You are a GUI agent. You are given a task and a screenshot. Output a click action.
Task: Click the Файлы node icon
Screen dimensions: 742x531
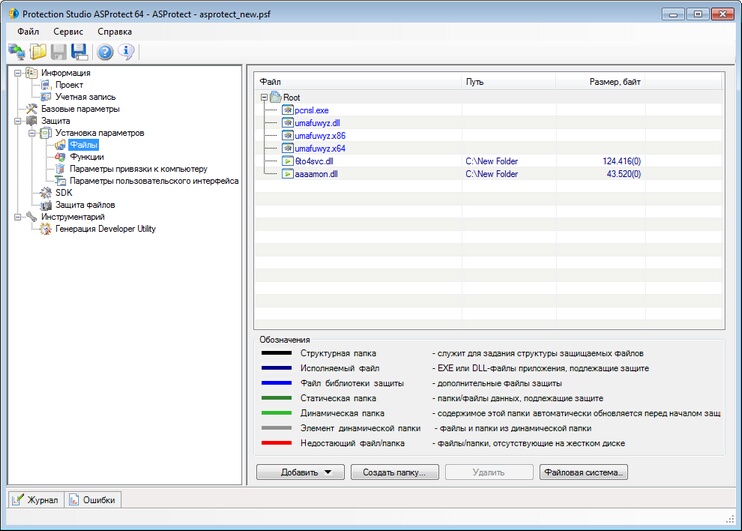point(60,145)
